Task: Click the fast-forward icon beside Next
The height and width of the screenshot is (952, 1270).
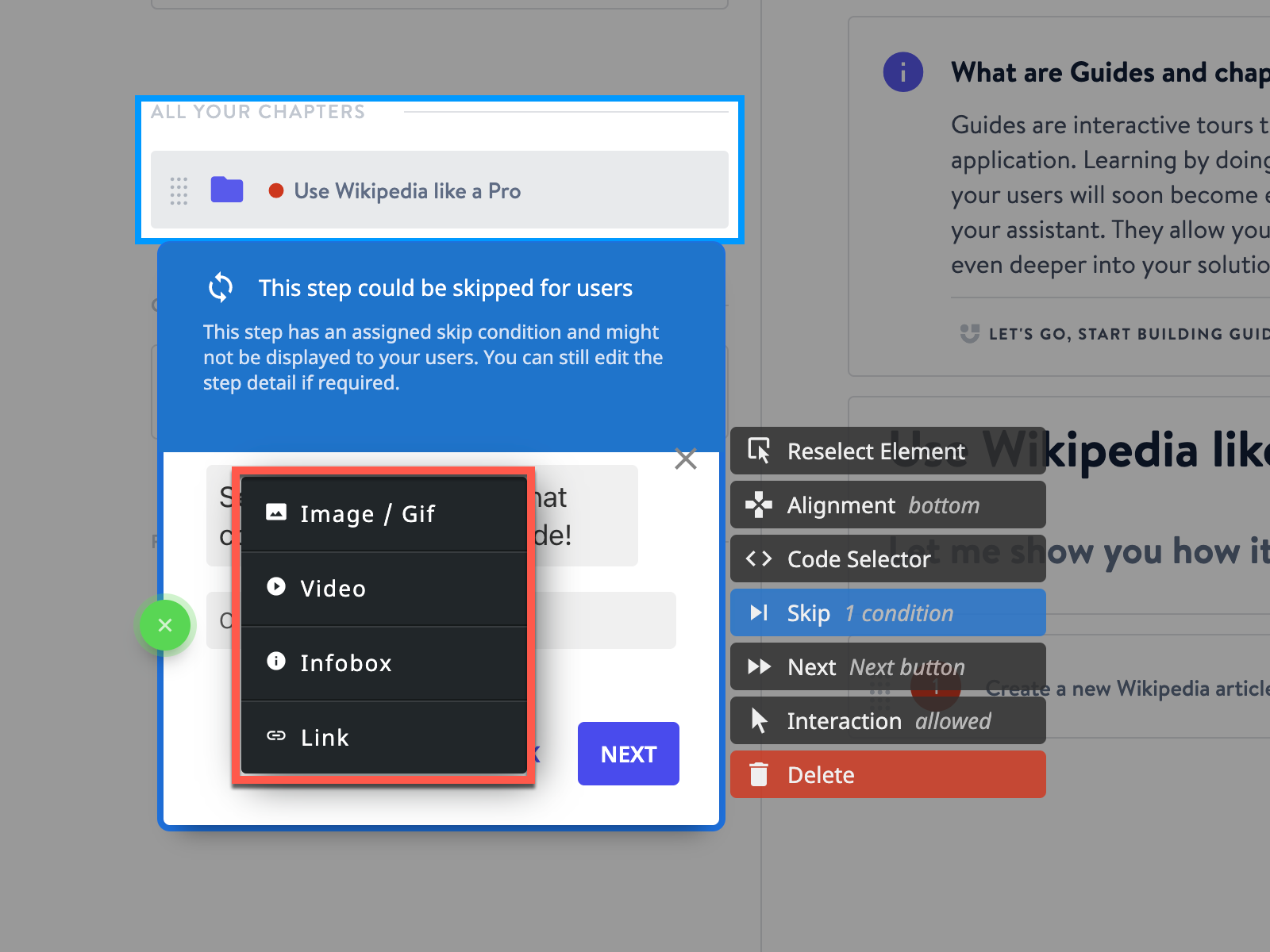Action: pyautogui.click(x=759, y=666)
